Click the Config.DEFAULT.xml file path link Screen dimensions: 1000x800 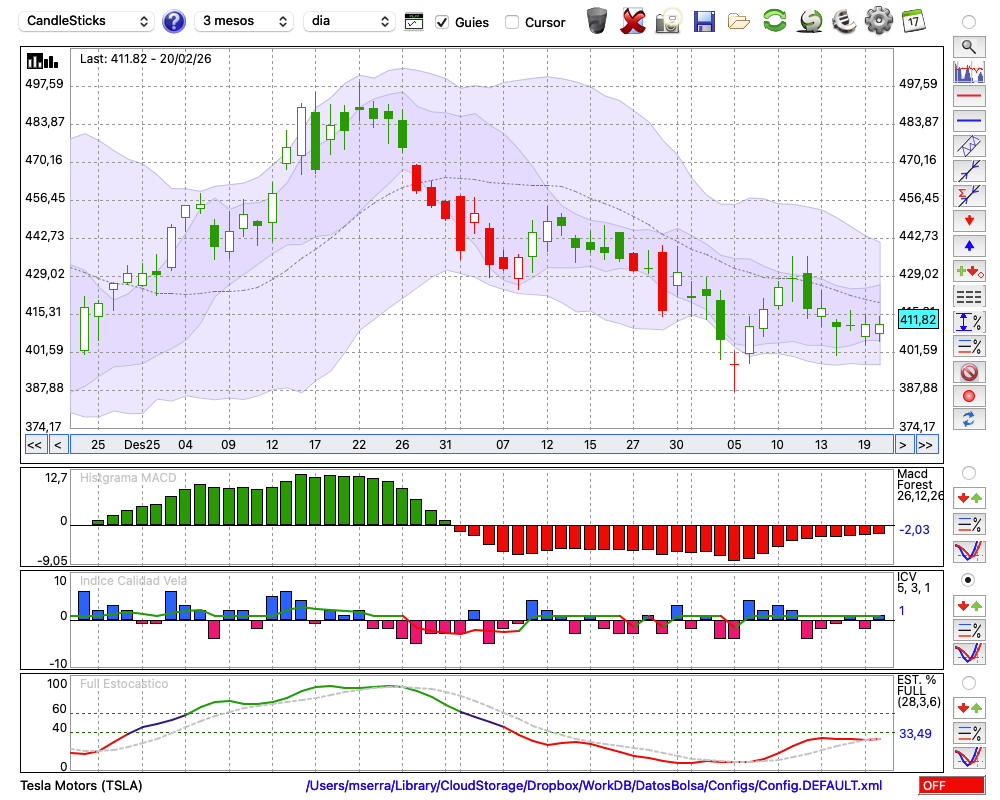(x=594, y=786)
